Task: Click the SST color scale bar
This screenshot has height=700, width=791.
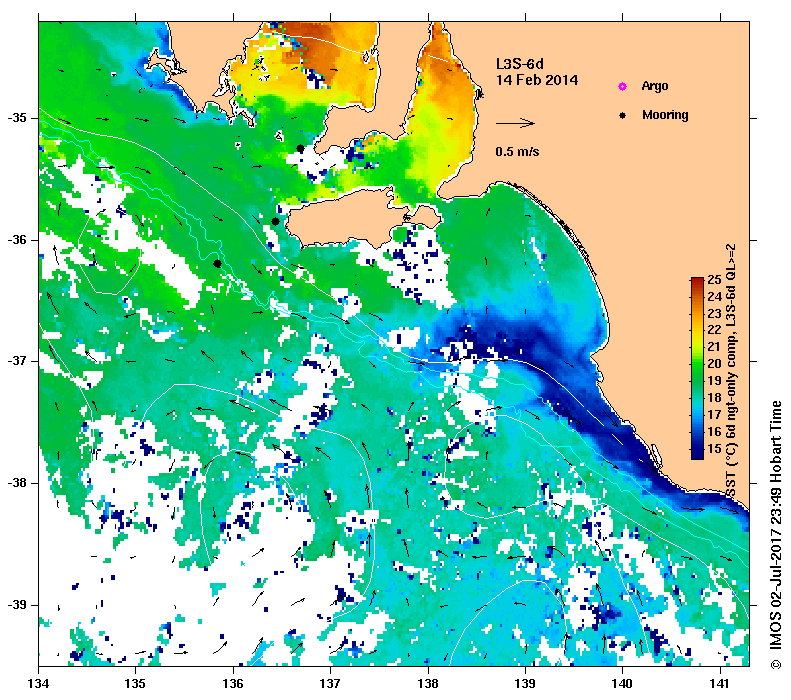Action: [697, 368]
